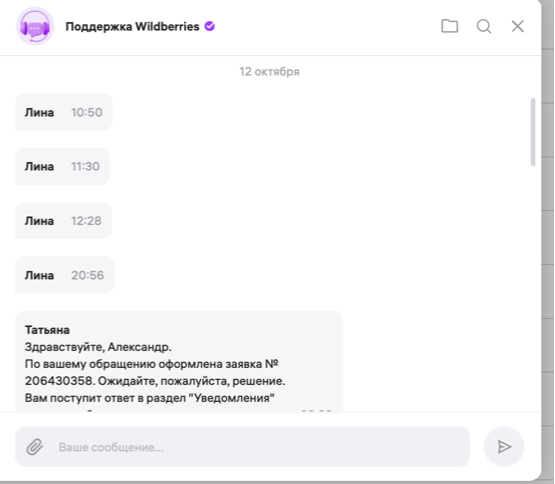Screen dimensions: 555x484
Task: Click the name Лина in 12:28 bubble
Action: pyautogui.click(x=39, y=221)
